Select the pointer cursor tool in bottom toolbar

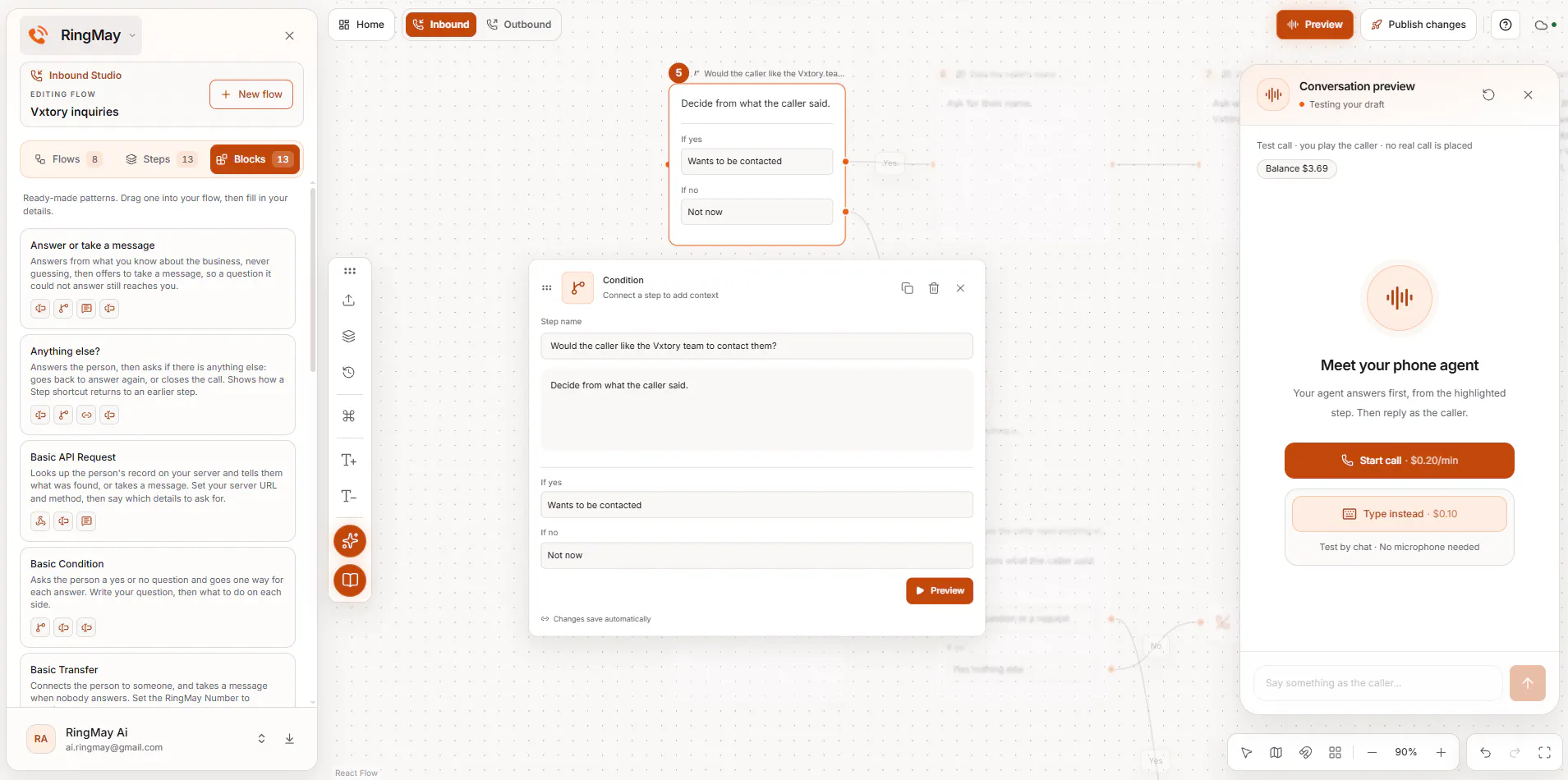(x=1247, y=753)
